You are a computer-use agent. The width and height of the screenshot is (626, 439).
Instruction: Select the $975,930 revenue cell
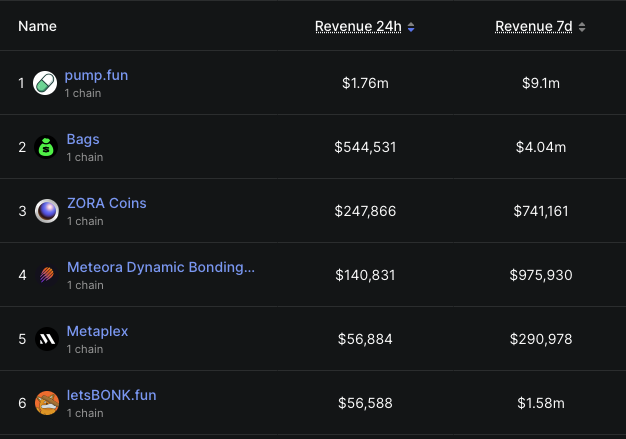[x=541, y=275]
